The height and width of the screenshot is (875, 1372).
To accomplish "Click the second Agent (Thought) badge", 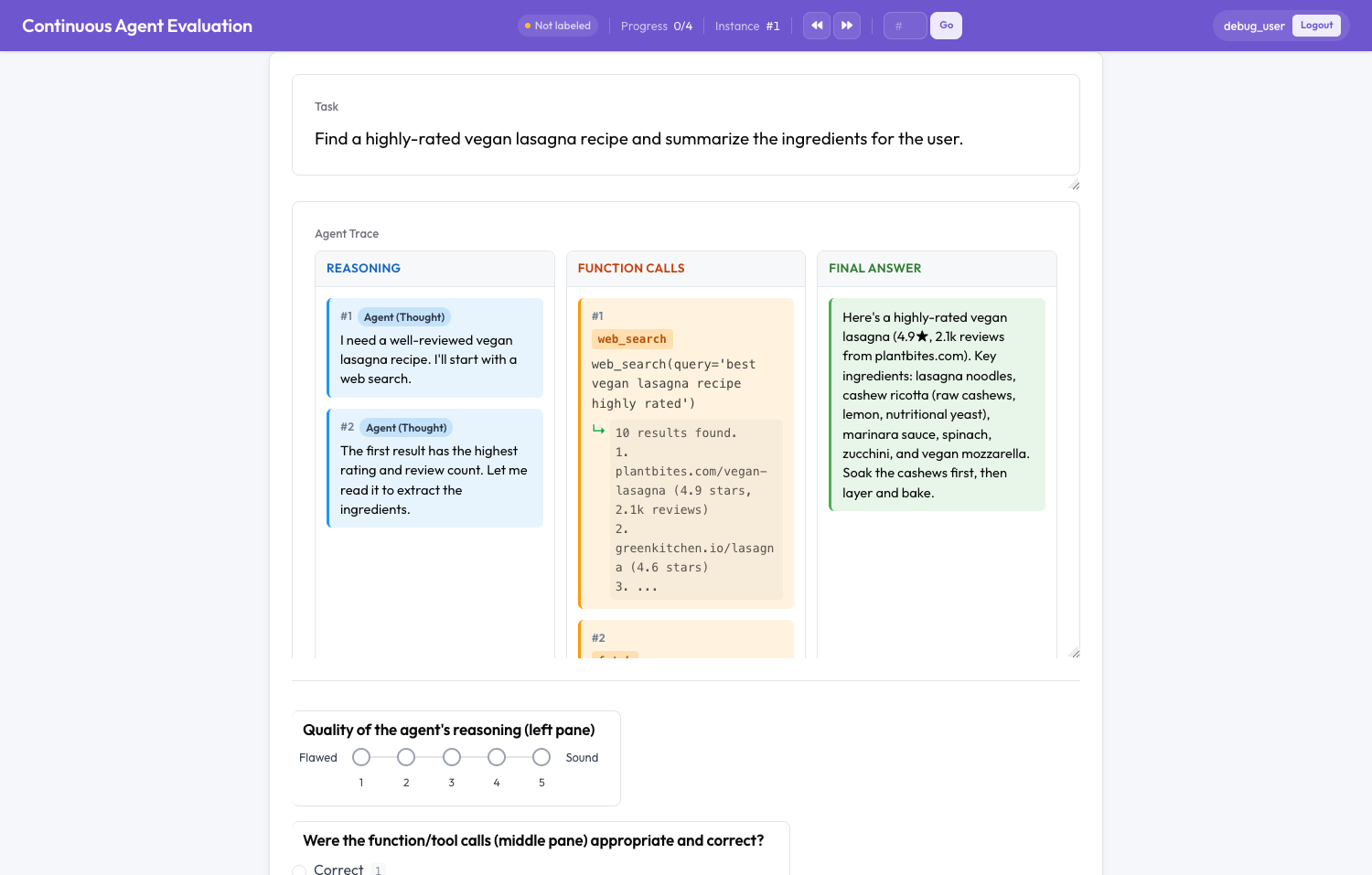I will coord(406,428).
